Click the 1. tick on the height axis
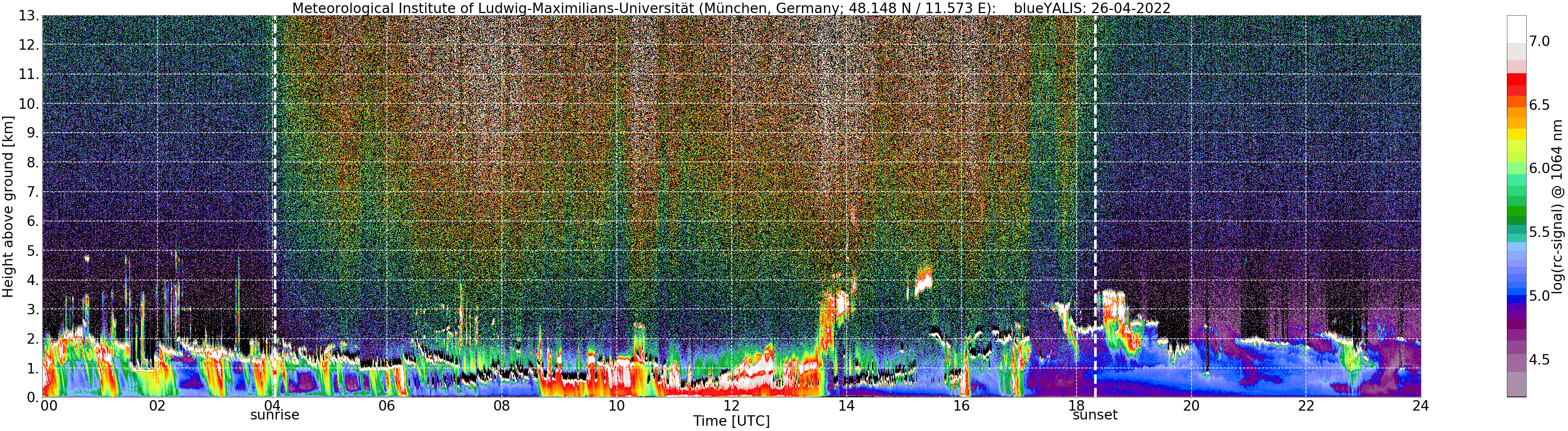 tap(33, 368)
